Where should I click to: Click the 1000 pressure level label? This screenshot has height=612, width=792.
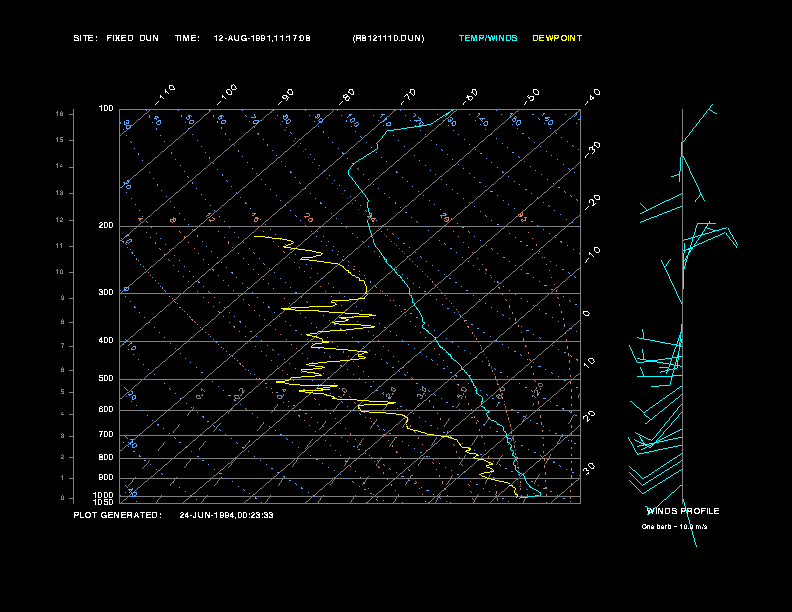pos(104,495)
